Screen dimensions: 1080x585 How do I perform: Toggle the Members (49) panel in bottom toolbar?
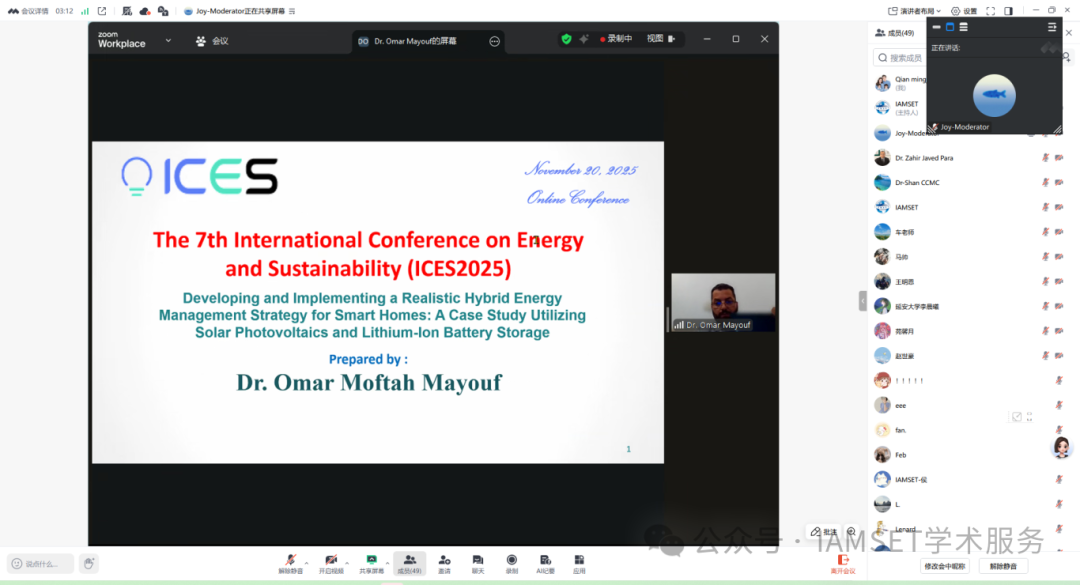click(410, 561)
